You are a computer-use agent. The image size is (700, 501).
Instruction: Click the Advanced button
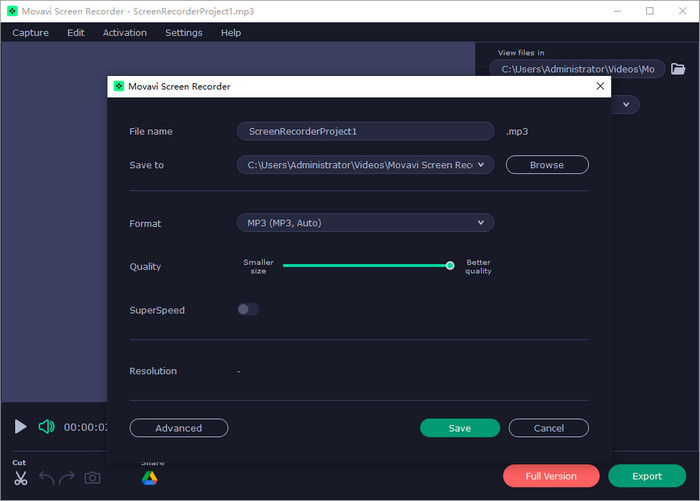point(179,428)
